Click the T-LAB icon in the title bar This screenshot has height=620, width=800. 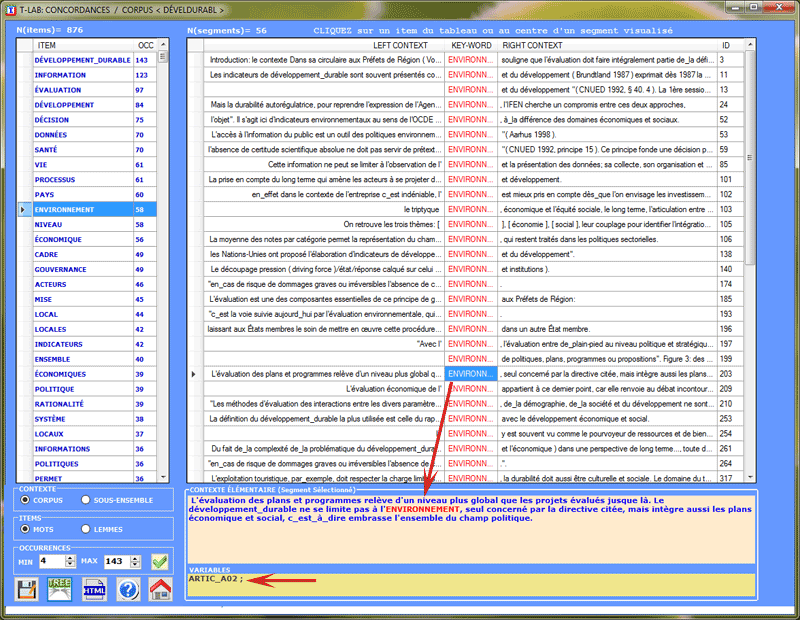tap(10, 10)
